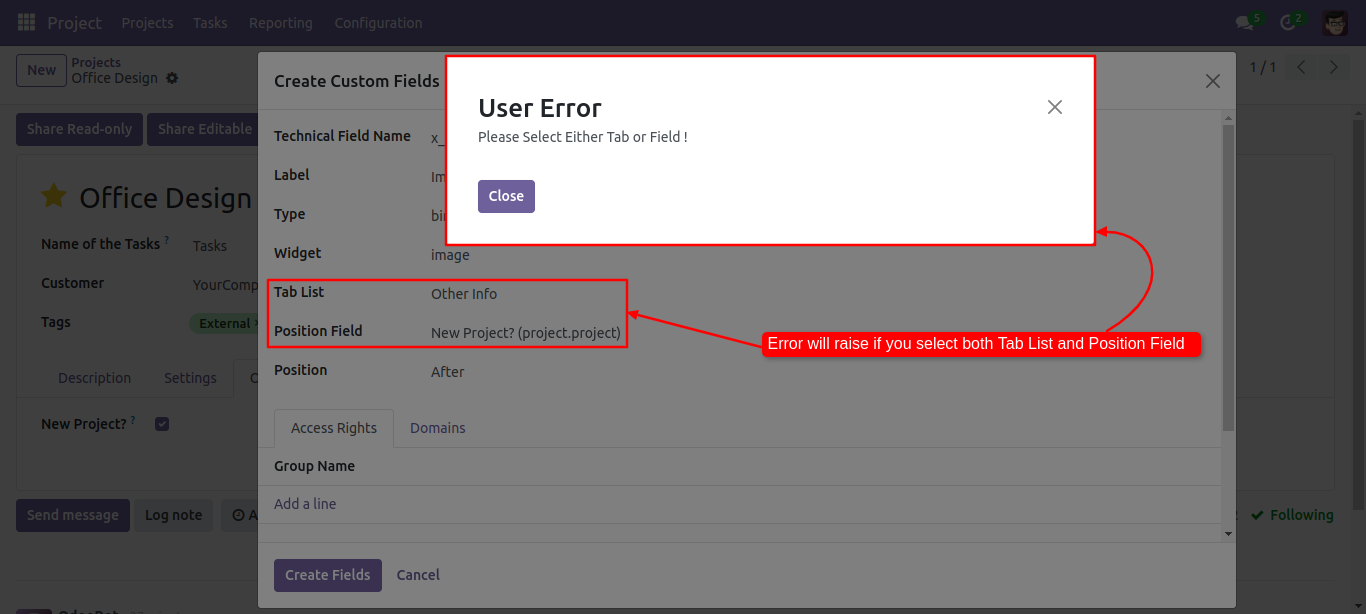Viewport: 1366px width, 614px height.
Task: Close the User Error dialog with X
Action: (1054, 107)
